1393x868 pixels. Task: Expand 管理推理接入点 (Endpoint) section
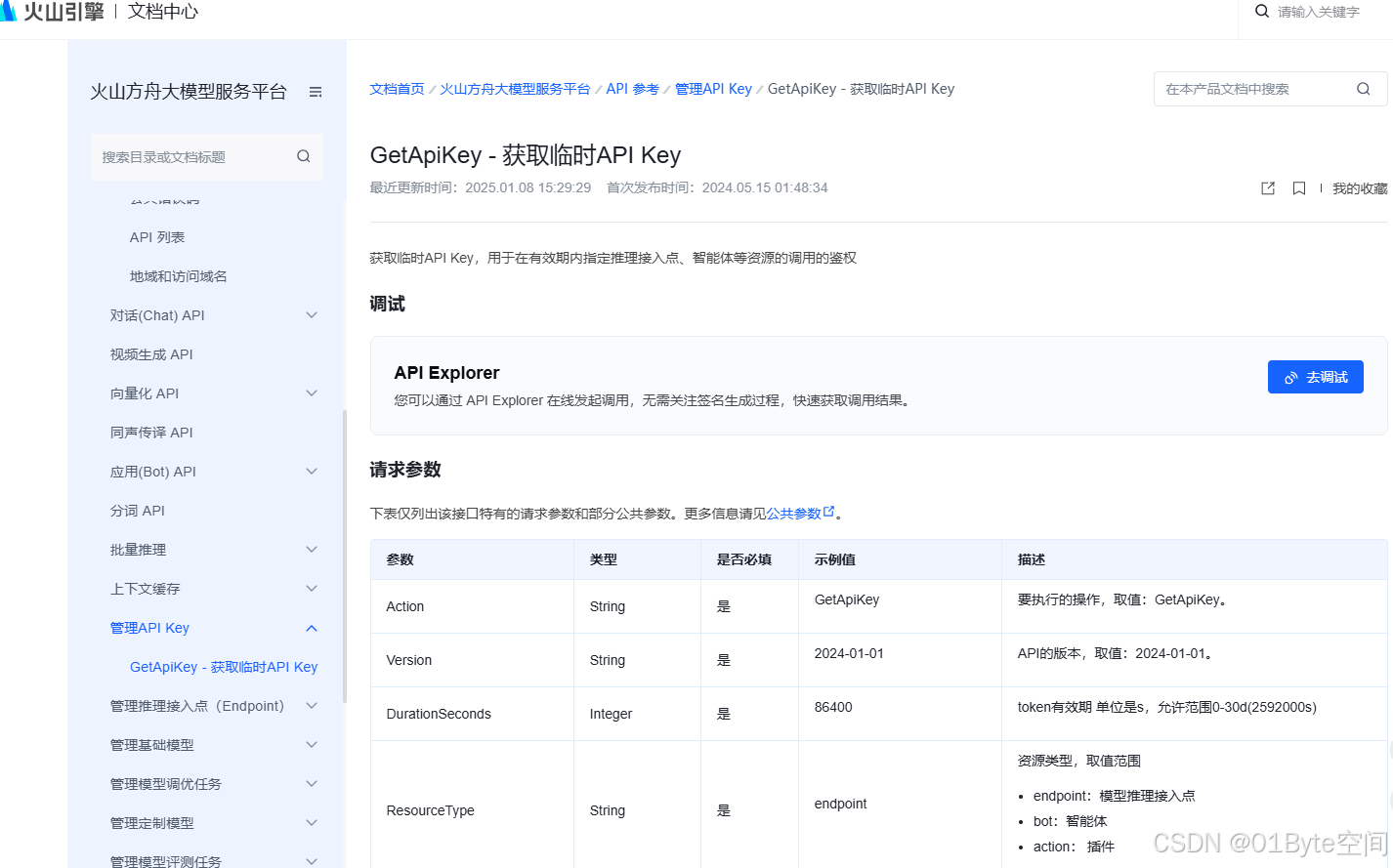coord(312,706)
